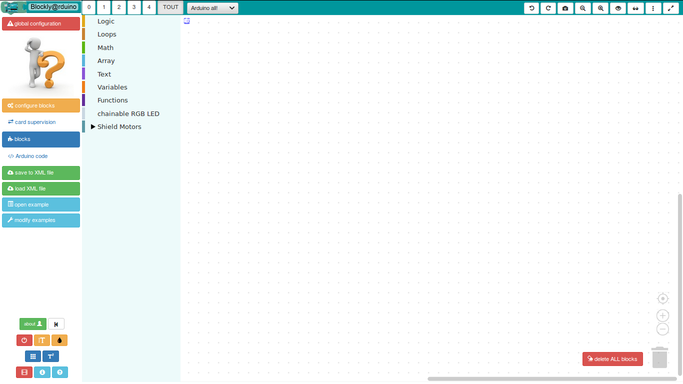683x384 pixels.
Task: Select the TOUT tab
Action: [x=171, y=7]
